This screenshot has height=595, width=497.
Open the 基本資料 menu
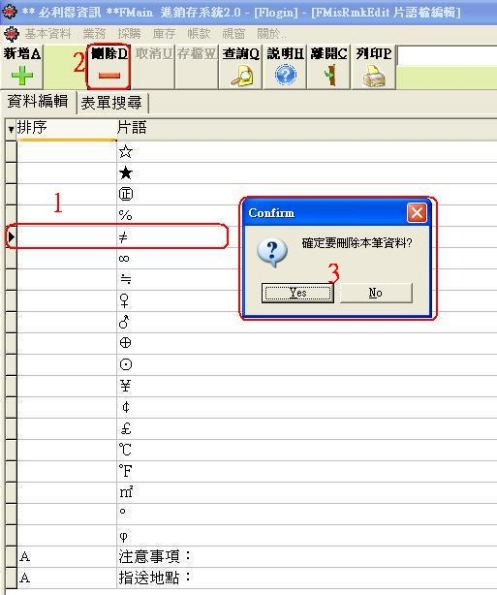click(x=48, y=34)
